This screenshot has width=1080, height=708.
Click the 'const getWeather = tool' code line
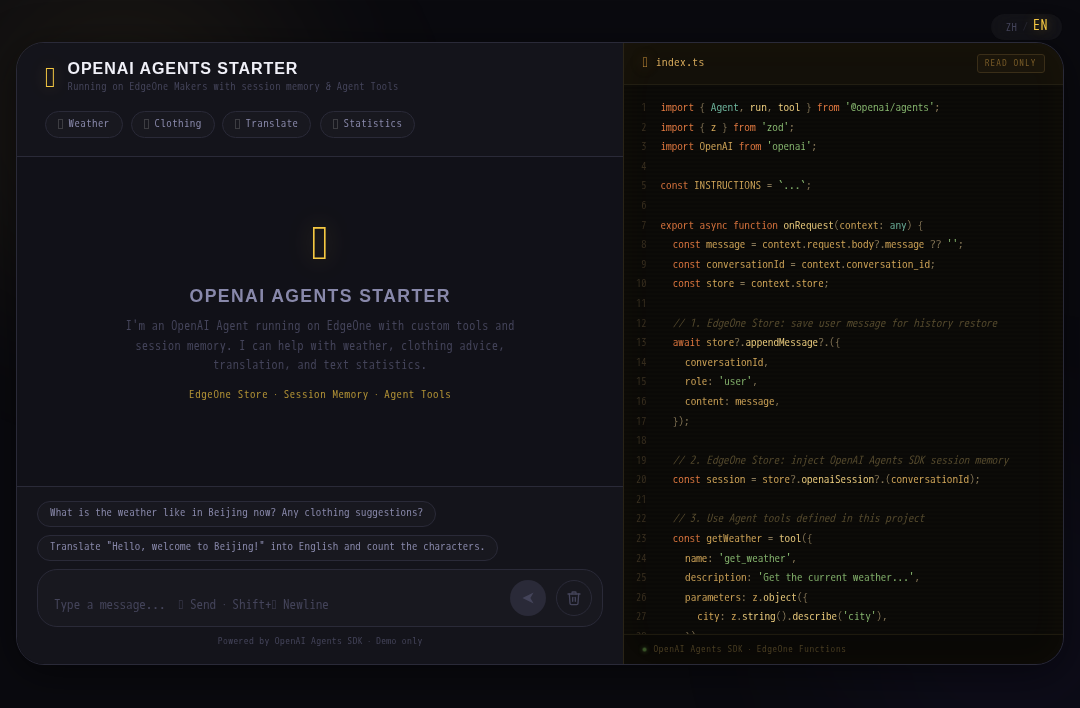click(x=742, y=539)
